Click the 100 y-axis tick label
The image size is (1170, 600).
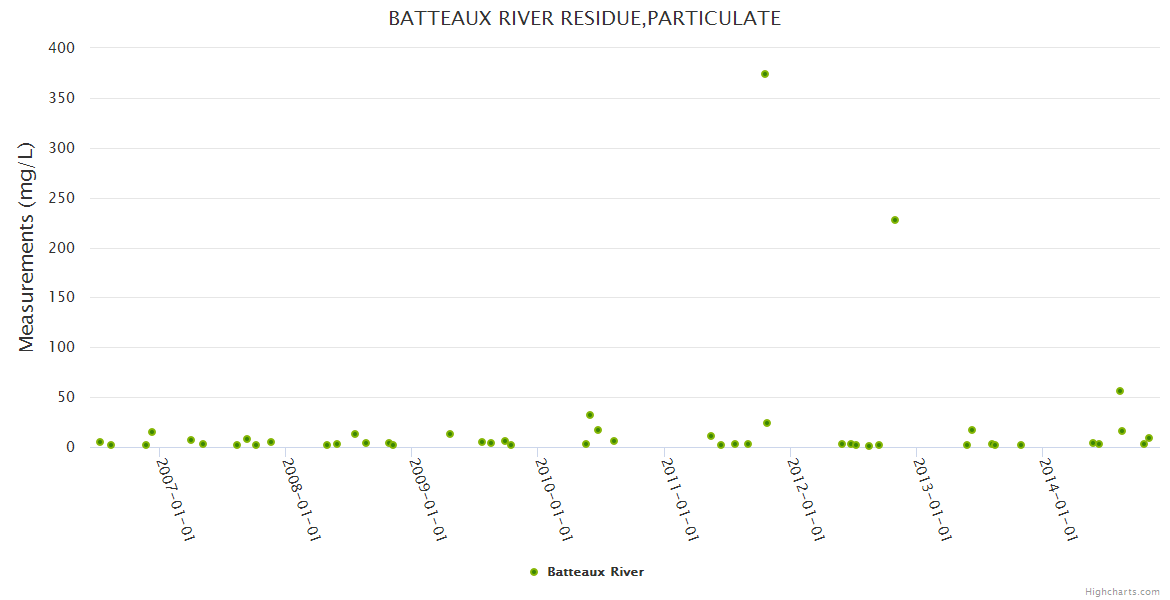[x=61, y=348]
